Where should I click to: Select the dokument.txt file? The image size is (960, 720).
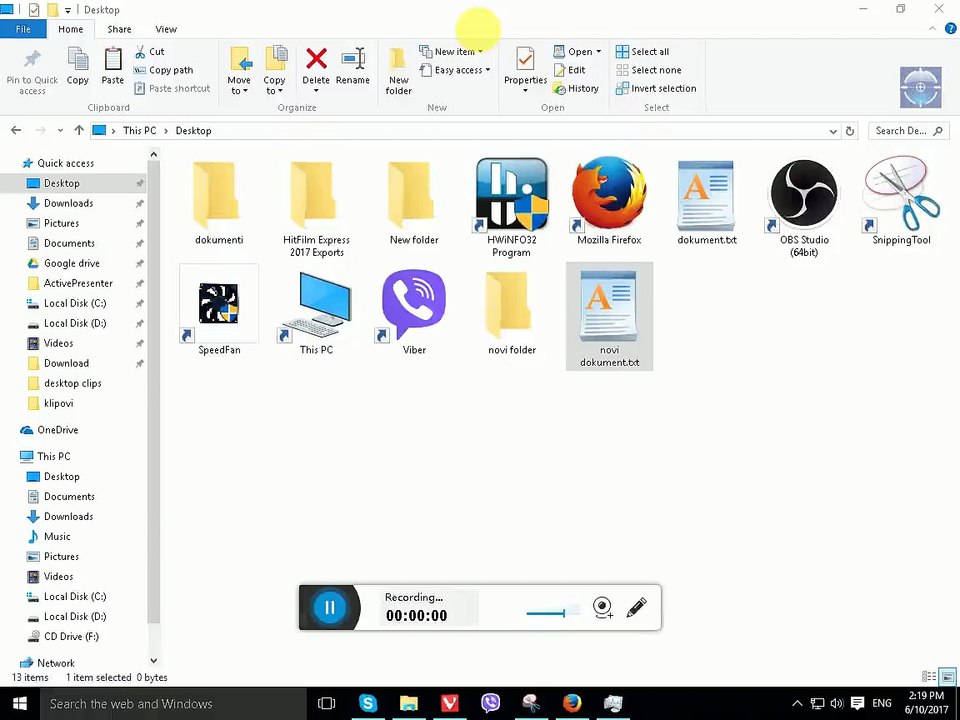coord(707,202)
